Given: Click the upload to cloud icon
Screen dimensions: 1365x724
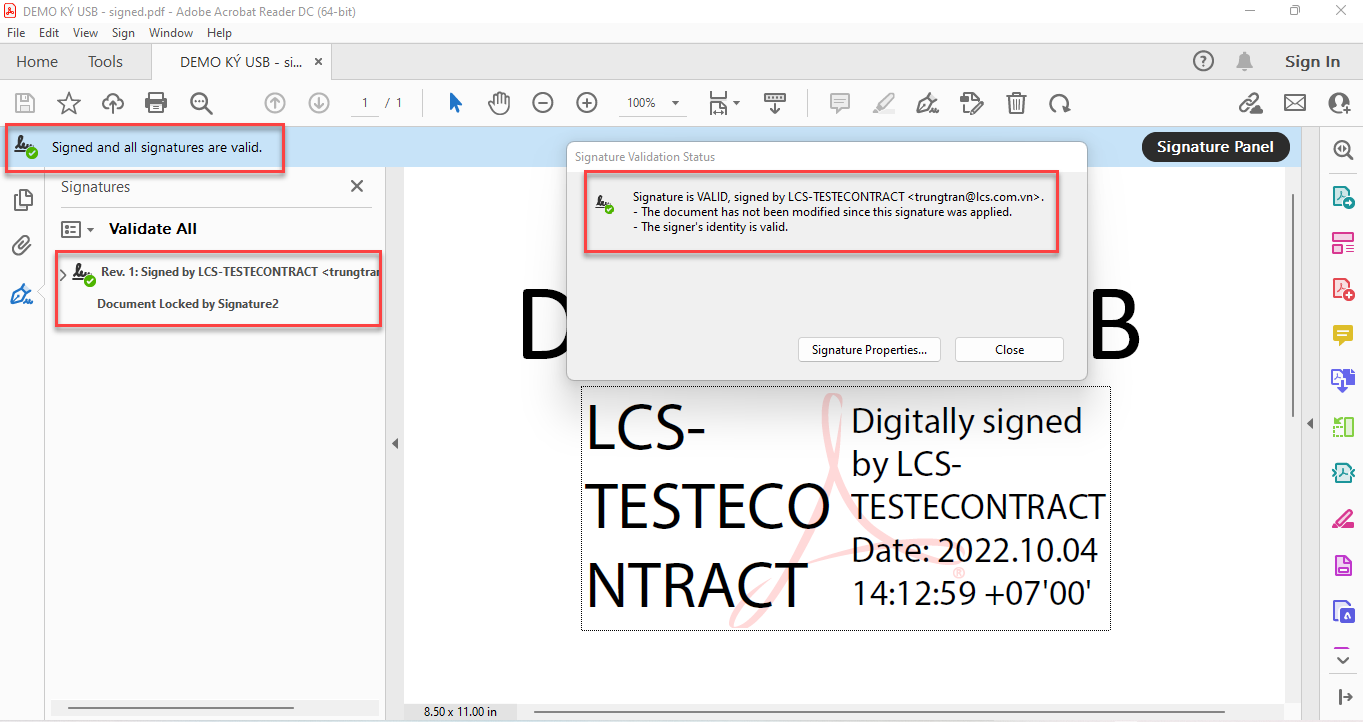Looking at the screenshot, I should coord(113,103).
